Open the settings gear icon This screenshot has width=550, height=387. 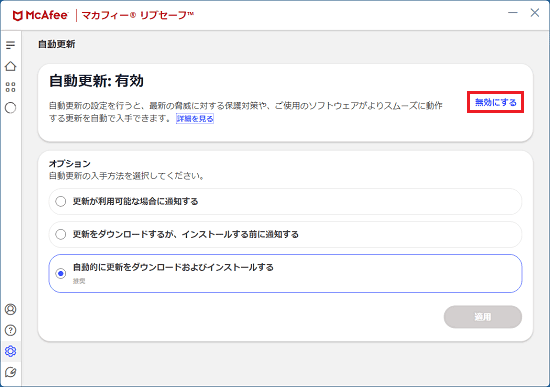point(11,351)
